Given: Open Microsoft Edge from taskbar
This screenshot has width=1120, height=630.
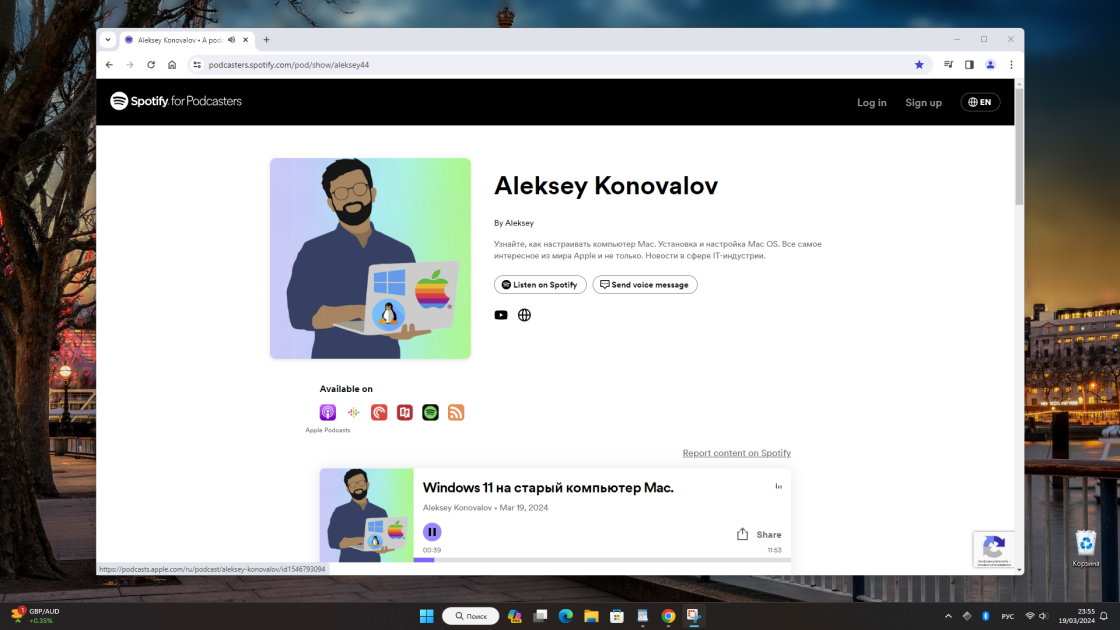Looking at the screenshot, I should [566, 616].
